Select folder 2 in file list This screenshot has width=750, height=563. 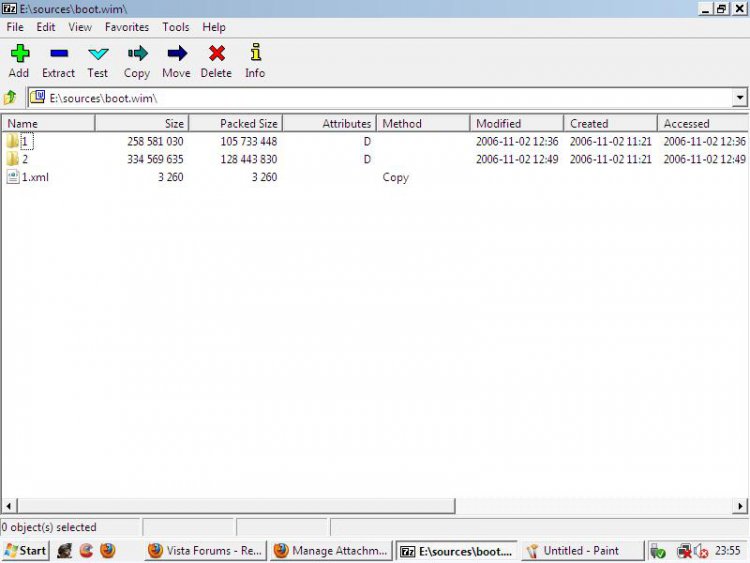click(24, 160)
